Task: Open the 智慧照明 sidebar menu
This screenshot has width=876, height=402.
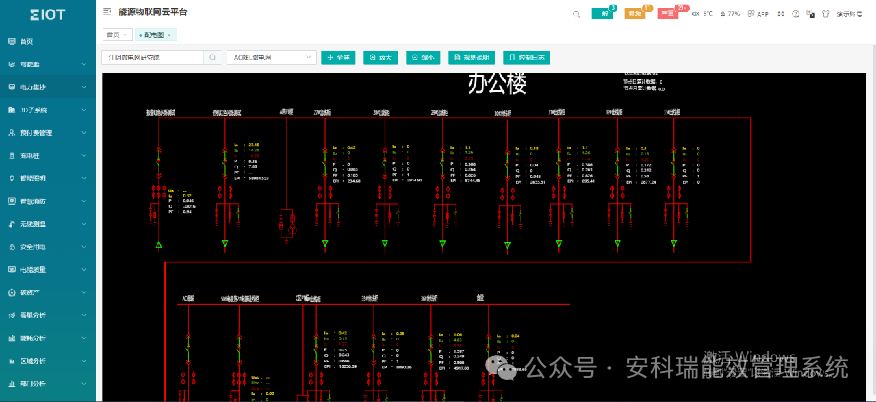Action: (47, 179)
